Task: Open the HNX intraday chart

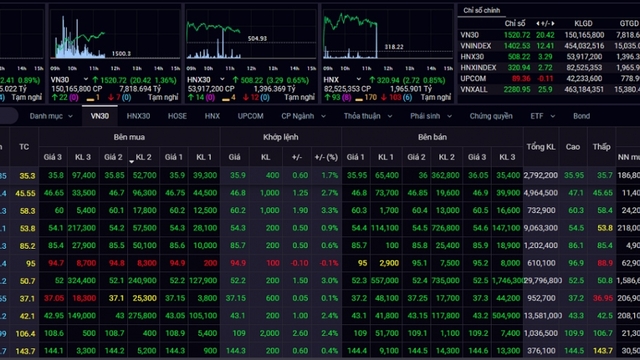Action: [x=388, y=35]
